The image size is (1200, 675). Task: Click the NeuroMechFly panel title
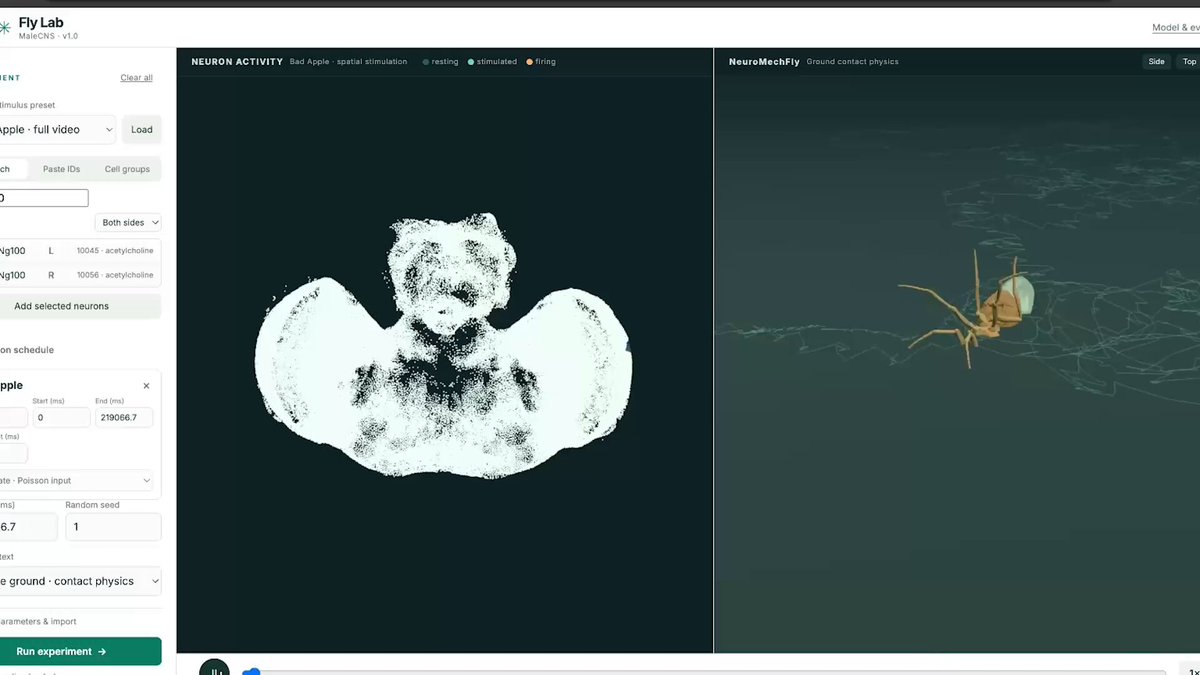tap(764, 62)
